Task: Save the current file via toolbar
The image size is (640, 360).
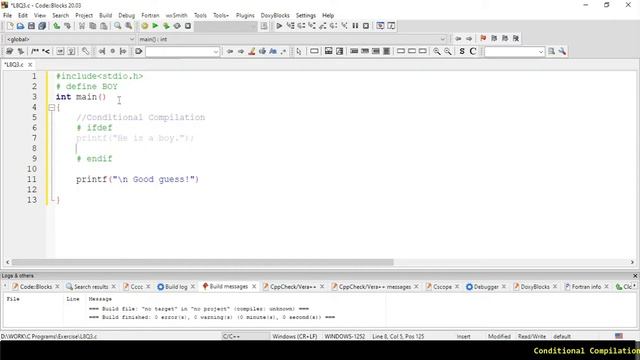Action: point(31,26)
